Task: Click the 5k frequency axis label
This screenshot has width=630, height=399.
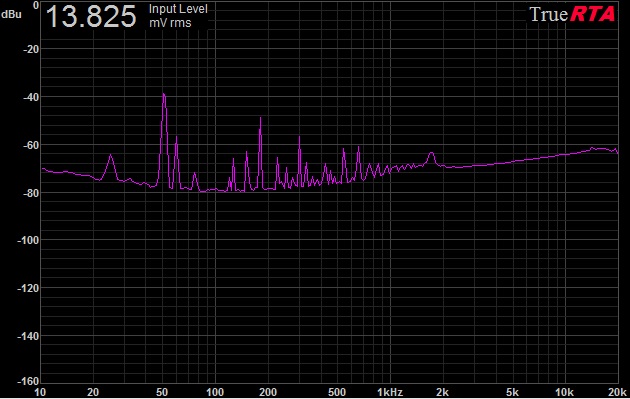Action: [x=512, y=392]
